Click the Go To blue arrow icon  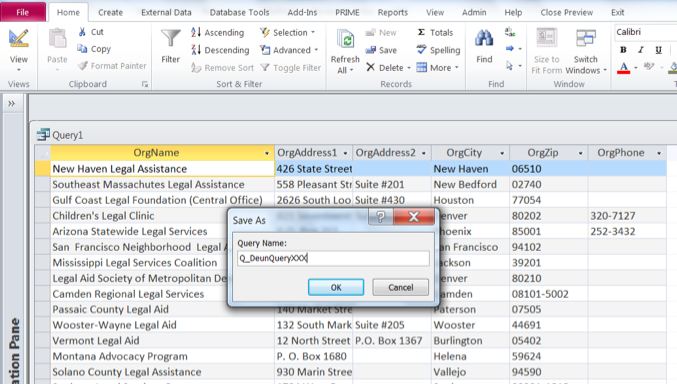click(510, 48)
